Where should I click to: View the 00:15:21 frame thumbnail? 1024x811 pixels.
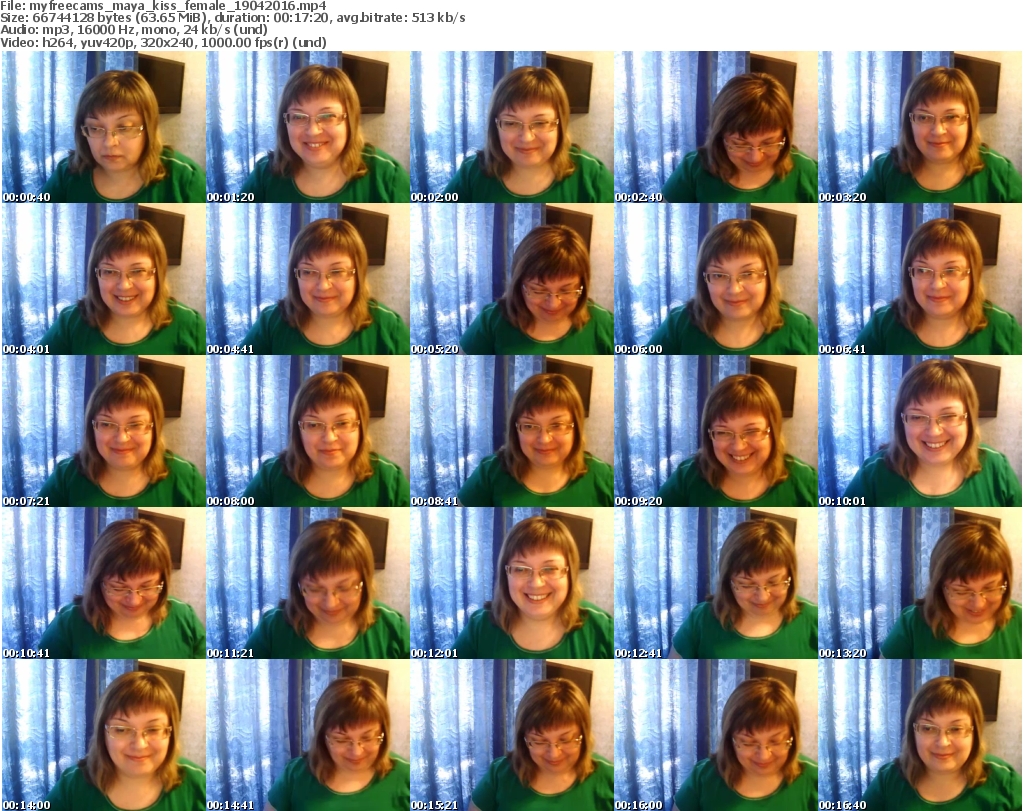(x=512, y=735)
